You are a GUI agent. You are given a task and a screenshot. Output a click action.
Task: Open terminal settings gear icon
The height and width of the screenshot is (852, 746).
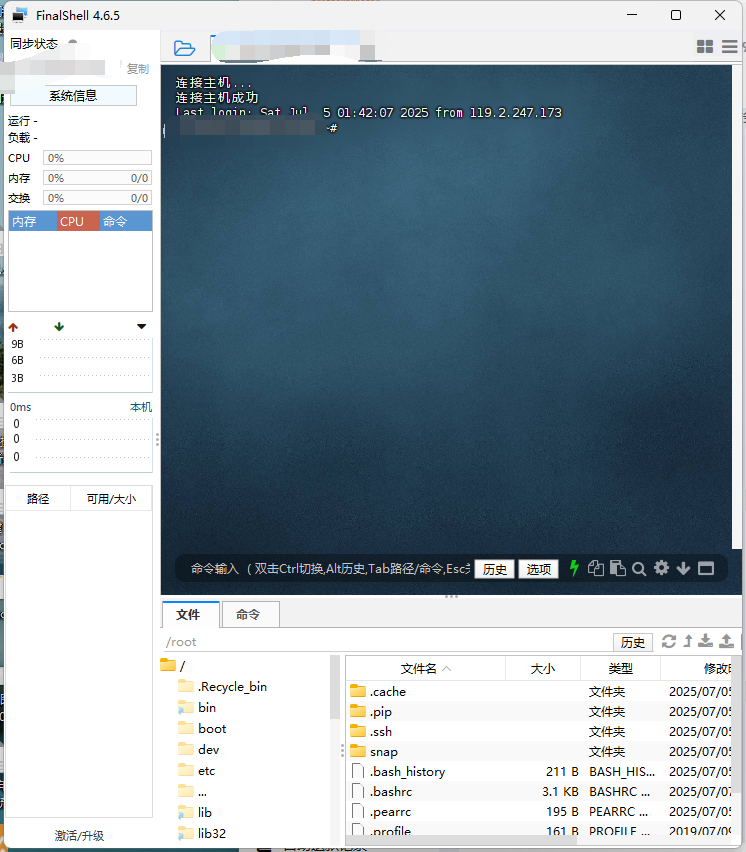[661, 568]
